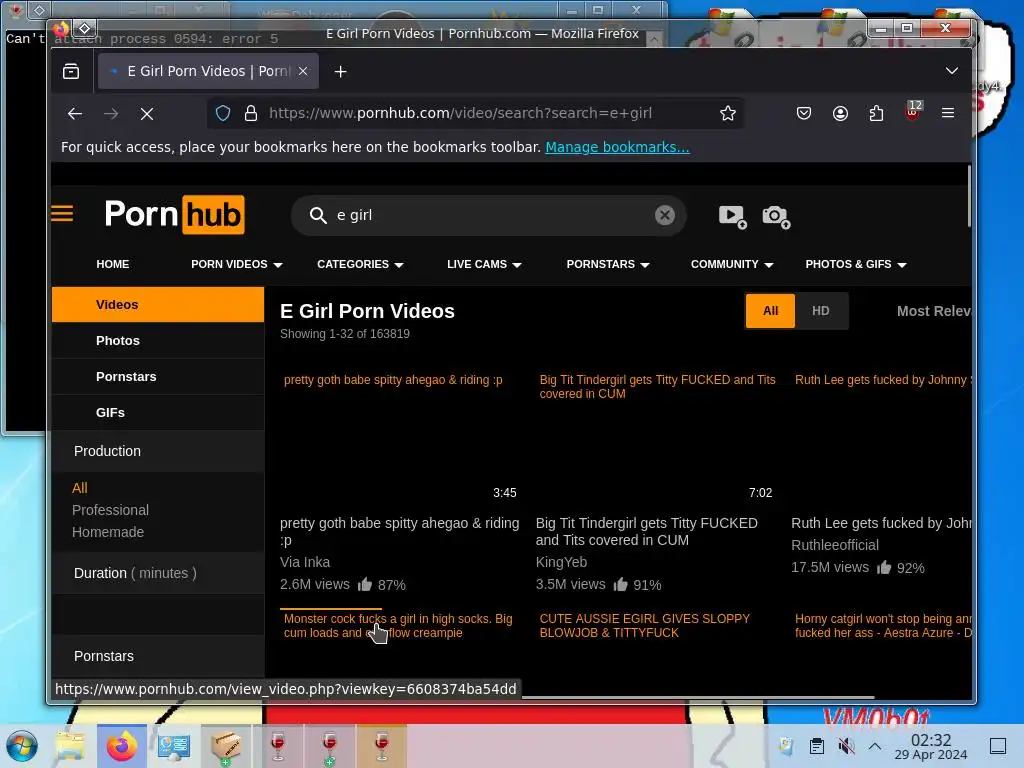Choose the Homemade production filter
Viewport: 1024px width, 768px height.
[x=108, y=532]
